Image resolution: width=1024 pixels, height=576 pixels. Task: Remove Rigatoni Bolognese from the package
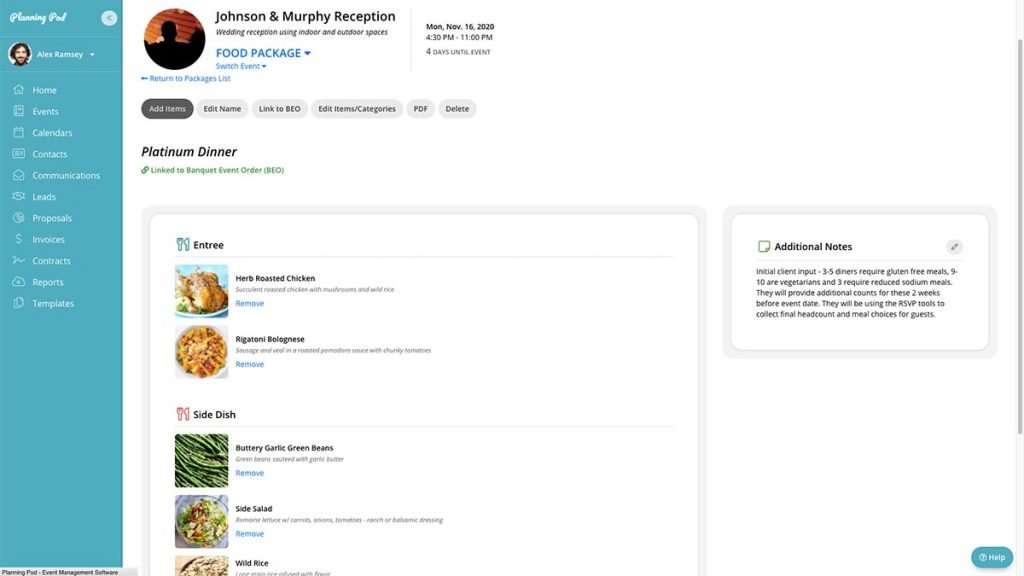tap(249, 364)
